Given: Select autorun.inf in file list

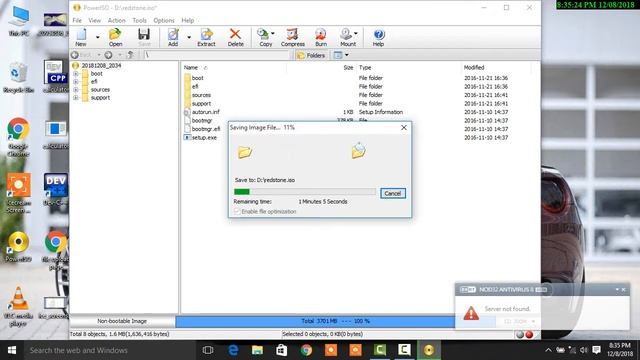Looking at the screenshot, I should (x=206, y=112).
